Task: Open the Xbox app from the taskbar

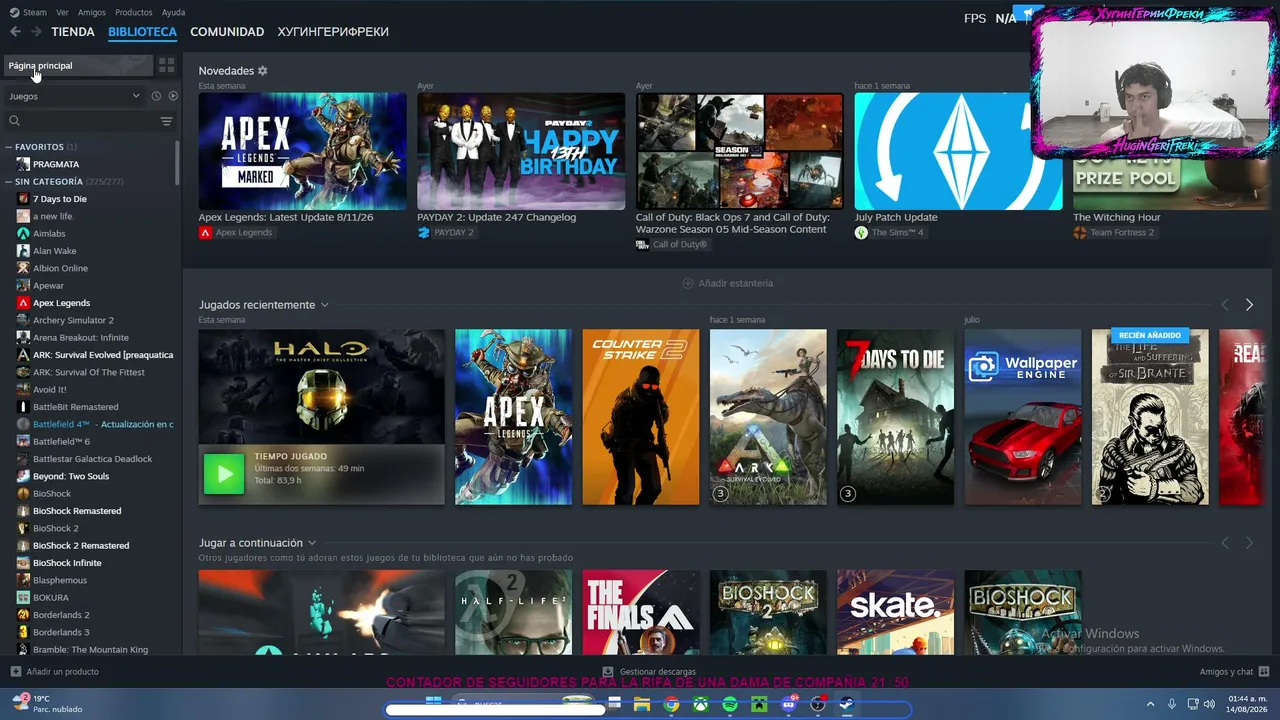Action: point(701,705)
